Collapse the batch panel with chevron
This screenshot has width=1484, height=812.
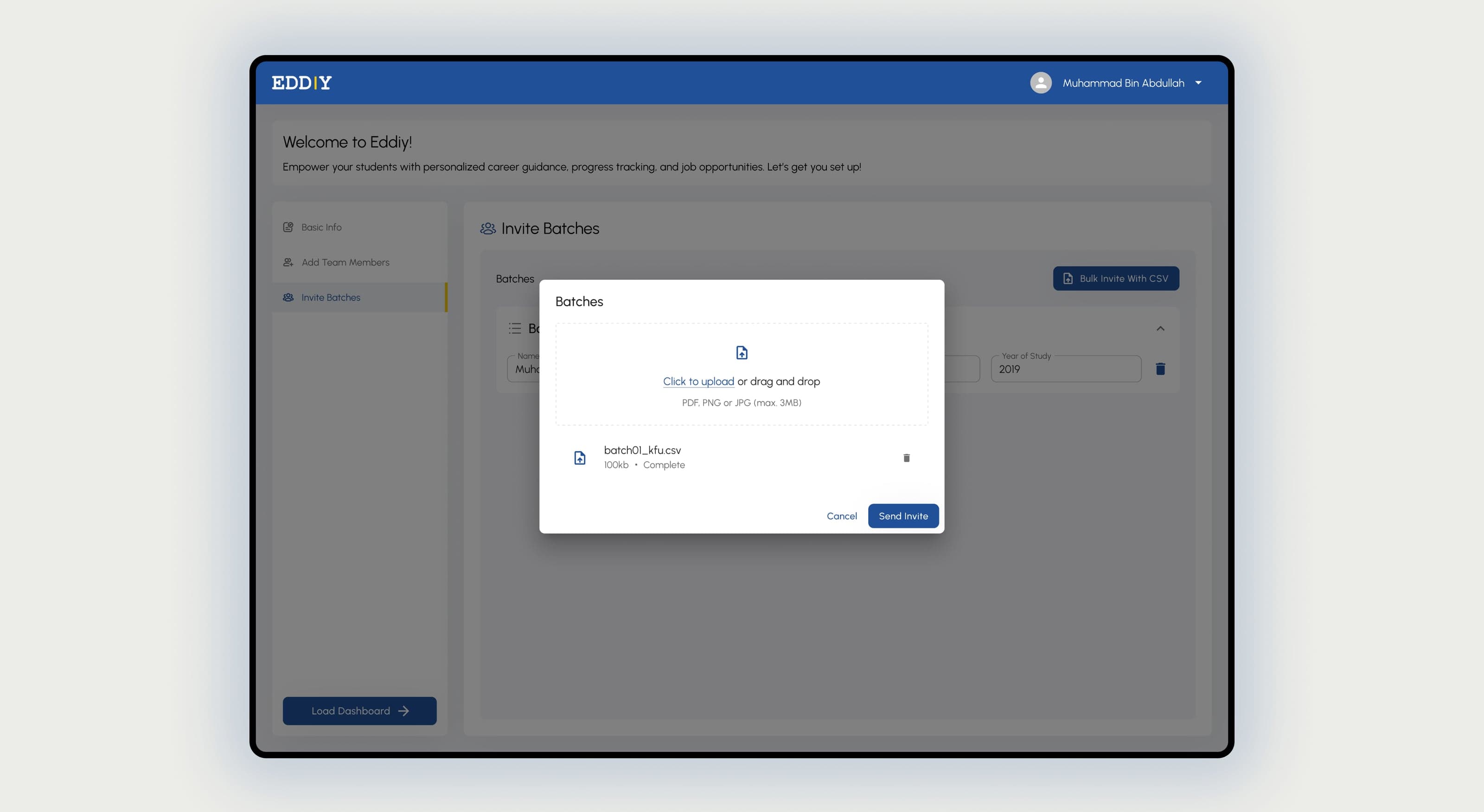click(1160, 329)
